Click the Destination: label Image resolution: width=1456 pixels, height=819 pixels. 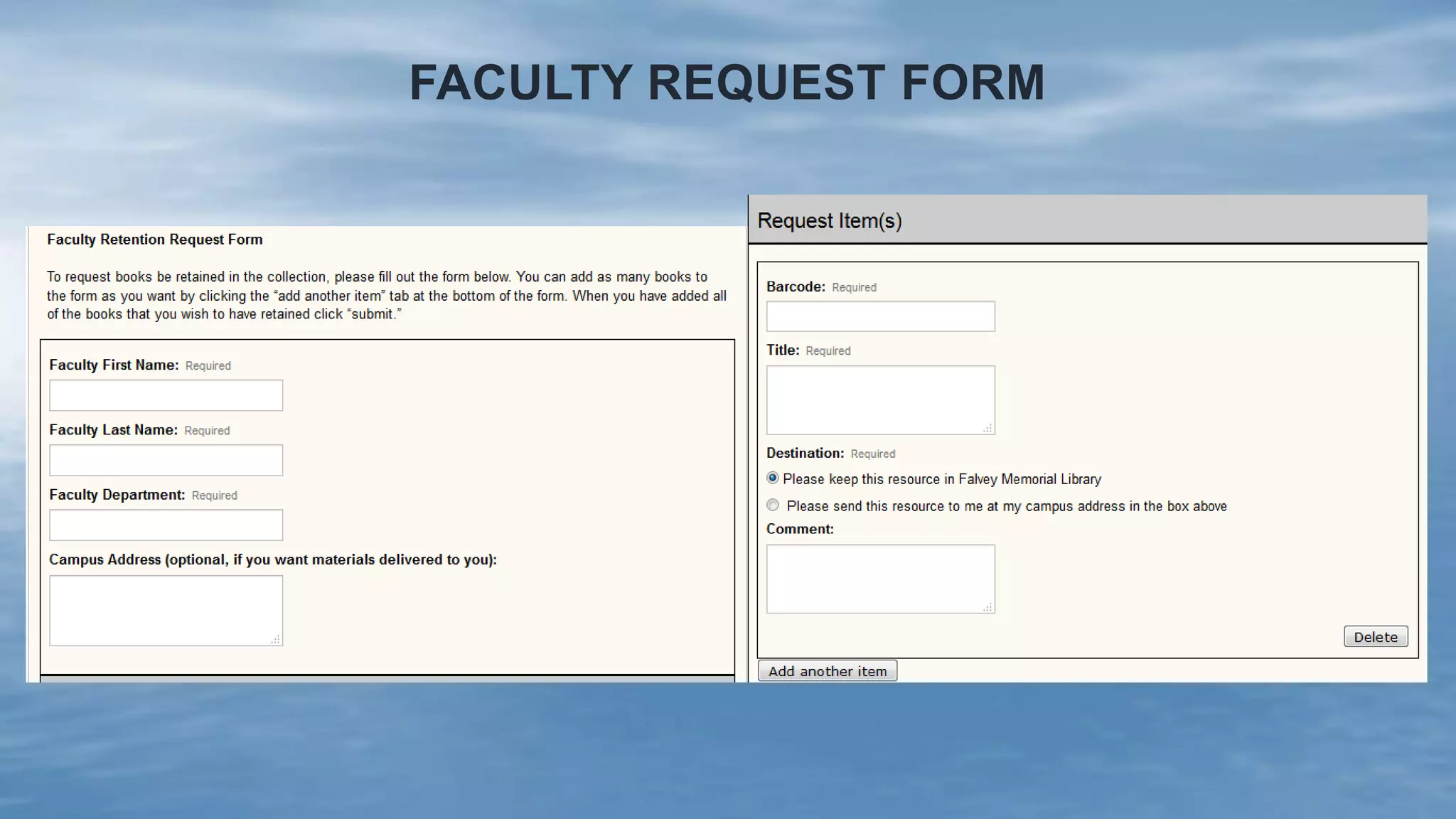coord(805,453)
